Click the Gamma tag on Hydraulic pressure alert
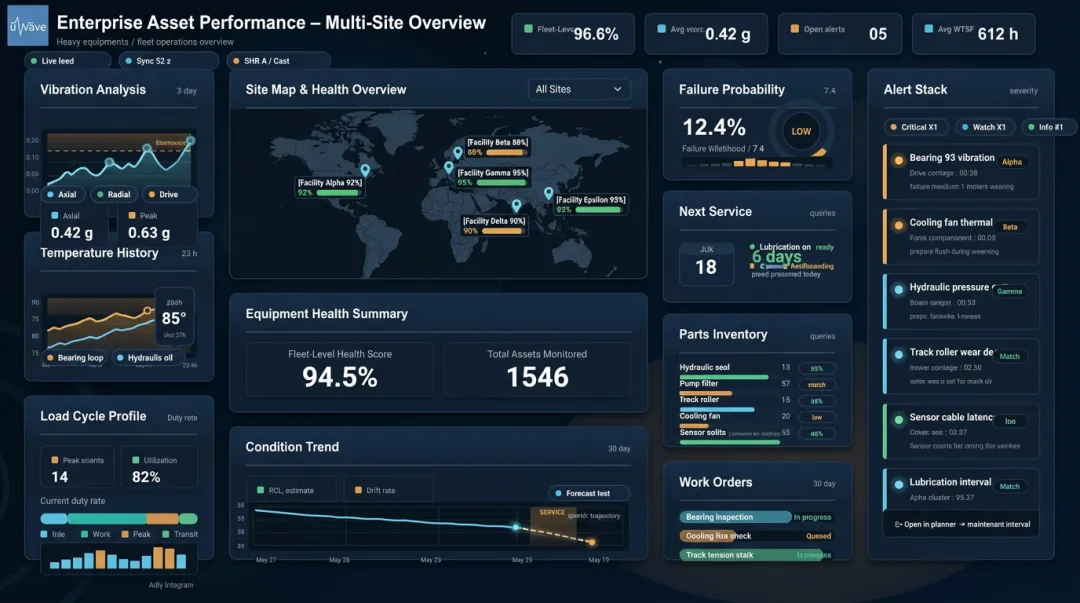 tap(1009, 292)
